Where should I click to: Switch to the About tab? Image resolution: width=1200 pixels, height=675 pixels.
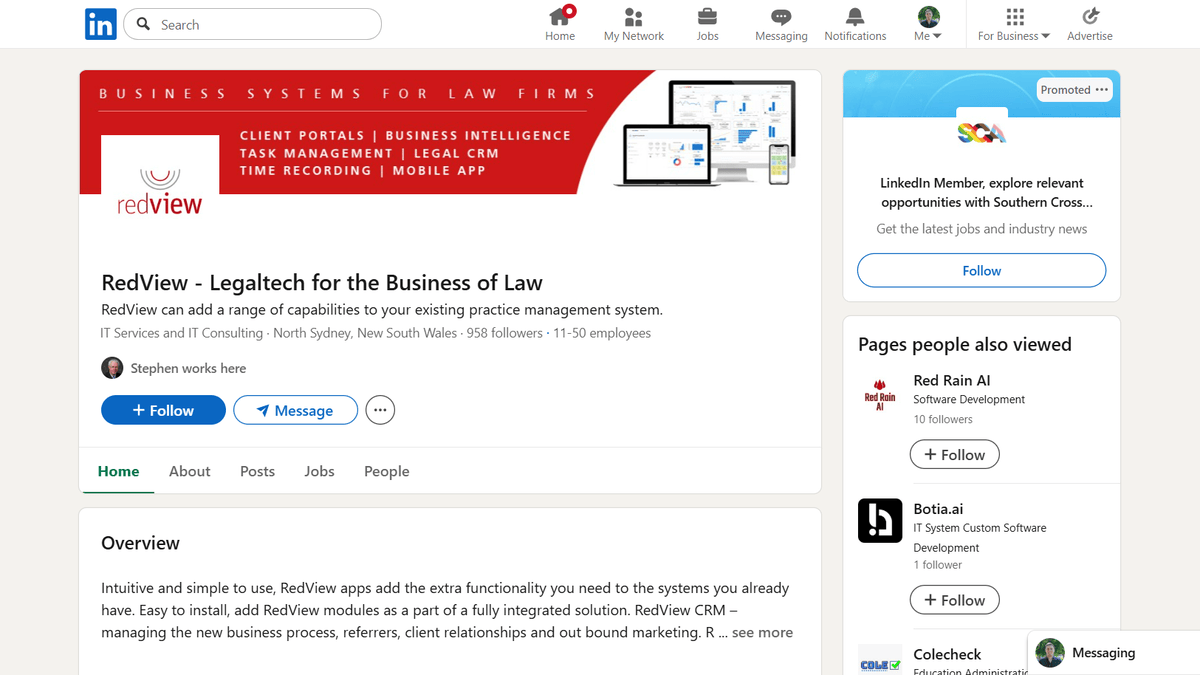click(x=190, y=471)
